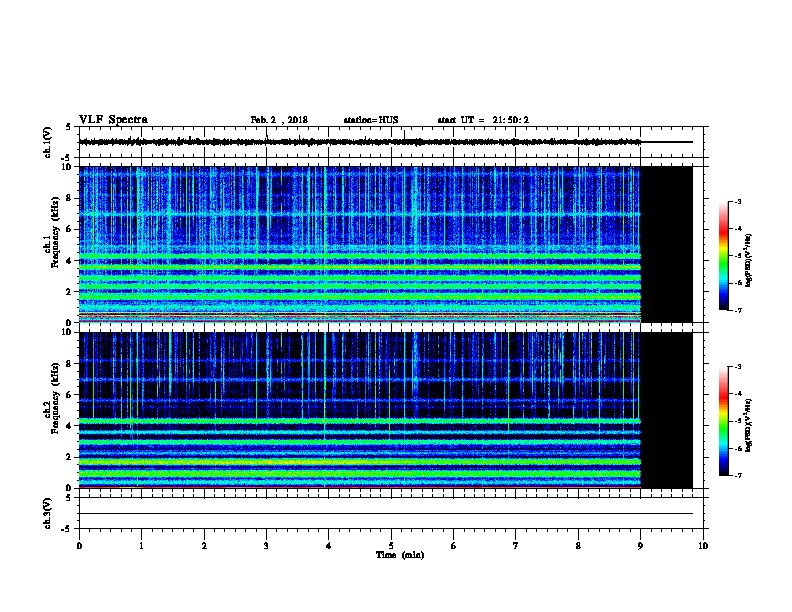This screenshot has width=792, height=612.
Task: Click the "station=HUS" header label
Action: [371, 120]
